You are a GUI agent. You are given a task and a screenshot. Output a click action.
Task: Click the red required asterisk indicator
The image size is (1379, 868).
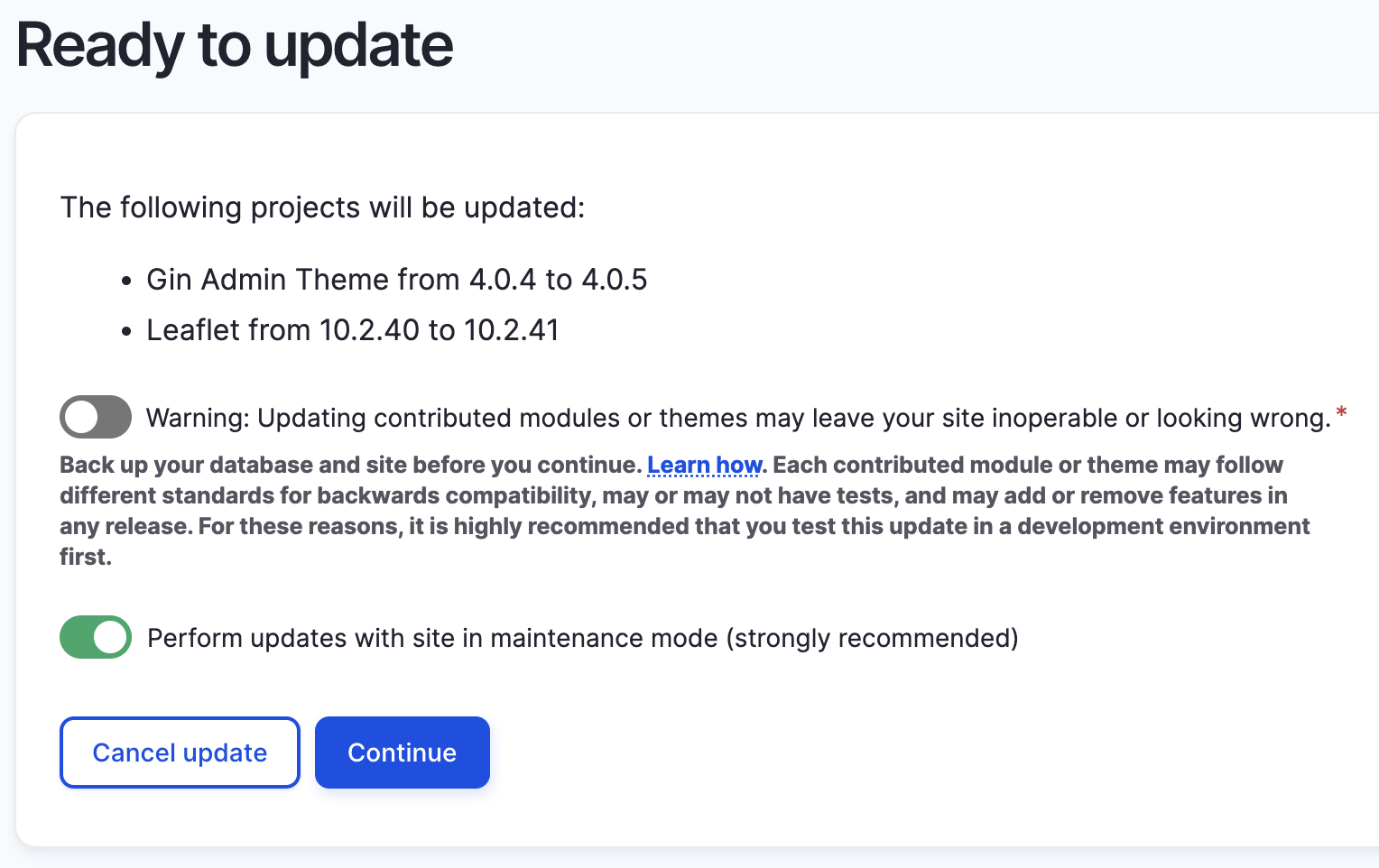1342,413
